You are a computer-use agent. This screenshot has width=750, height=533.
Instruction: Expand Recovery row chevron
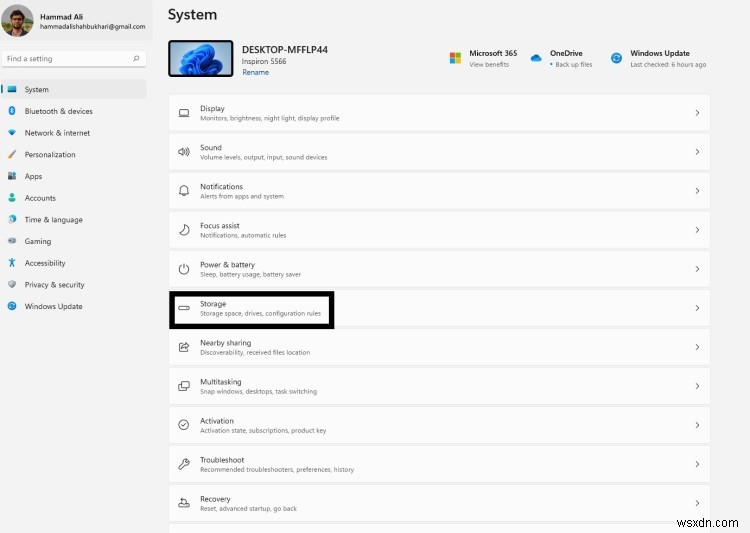697,503
